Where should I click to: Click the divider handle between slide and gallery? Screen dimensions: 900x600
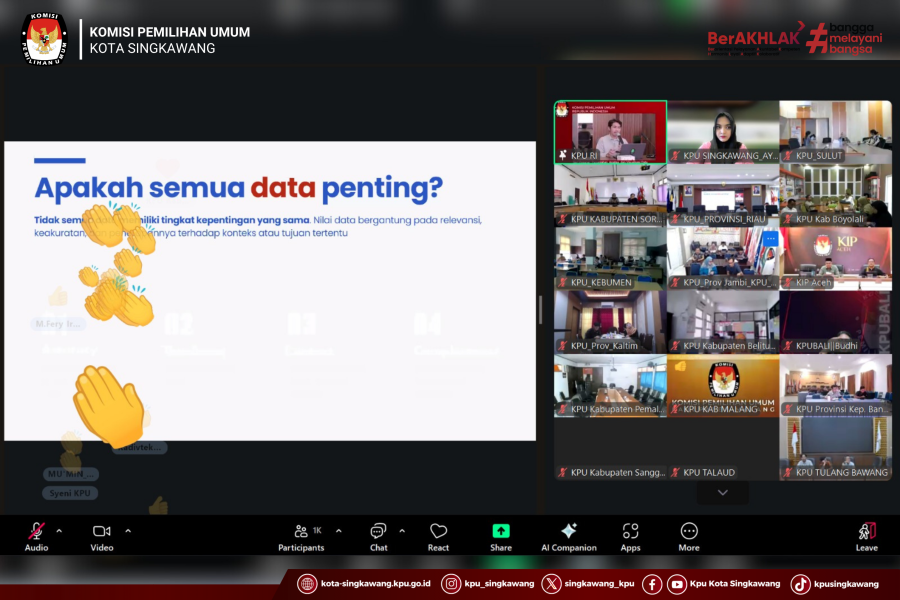tap(540, 310)
